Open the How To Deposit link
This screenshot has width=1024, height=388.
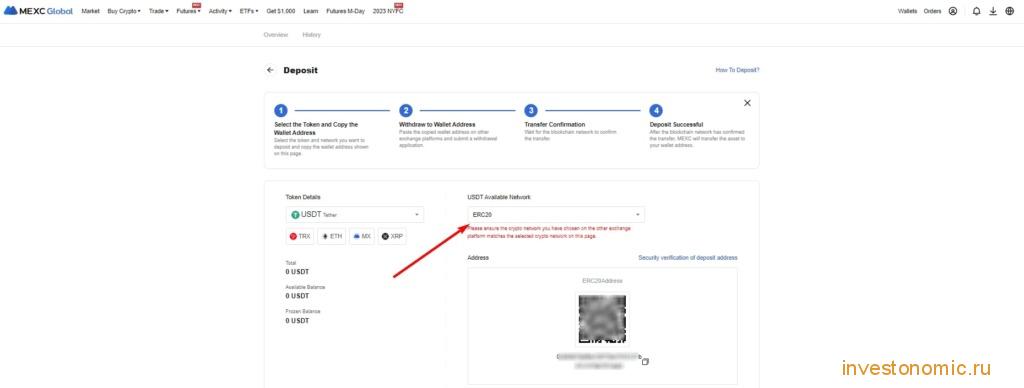pyautogui.click(x=737, y=70)
